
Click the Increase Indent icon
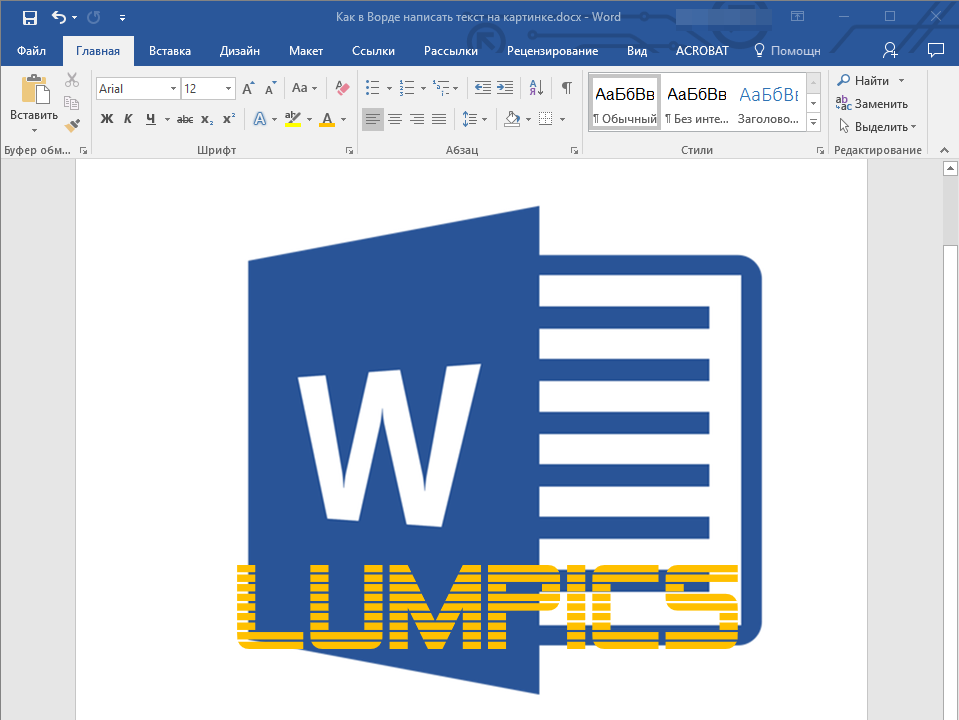(x=505, y=88)
